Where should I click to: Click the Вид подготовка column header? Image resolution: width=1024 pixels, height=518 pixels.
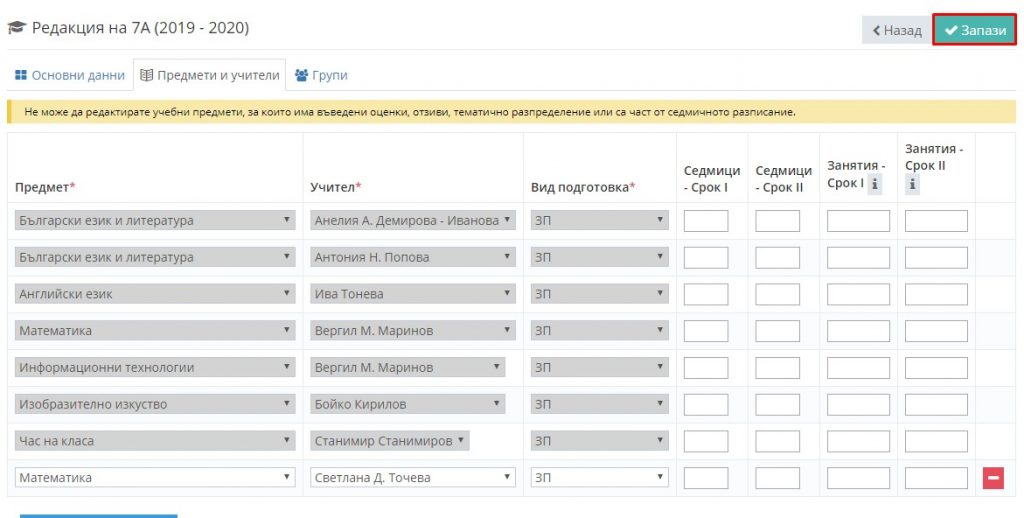(583, 187)
